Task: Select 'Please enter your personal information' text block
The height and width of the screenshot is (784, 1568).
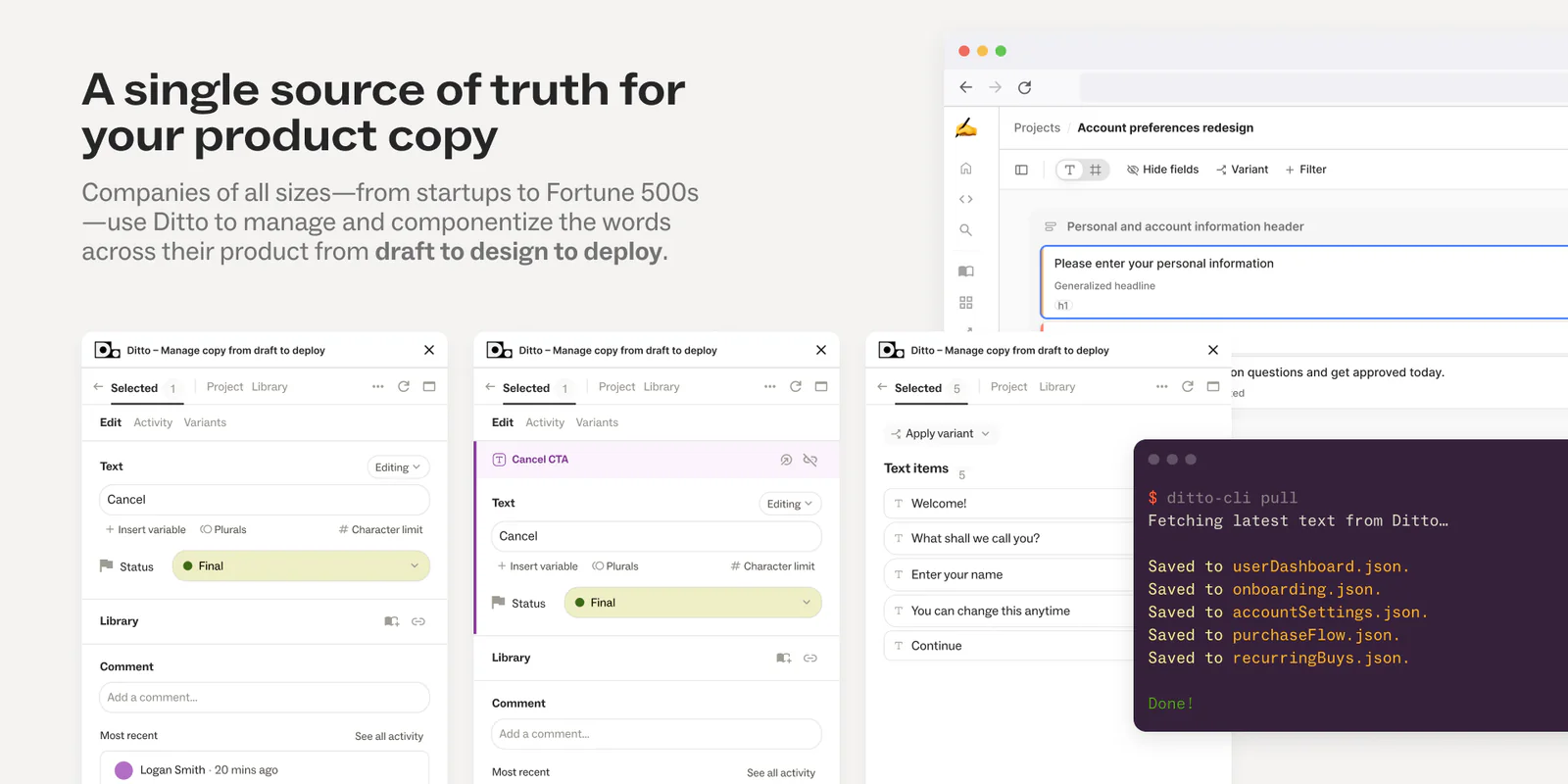Action: (1303, 282)
